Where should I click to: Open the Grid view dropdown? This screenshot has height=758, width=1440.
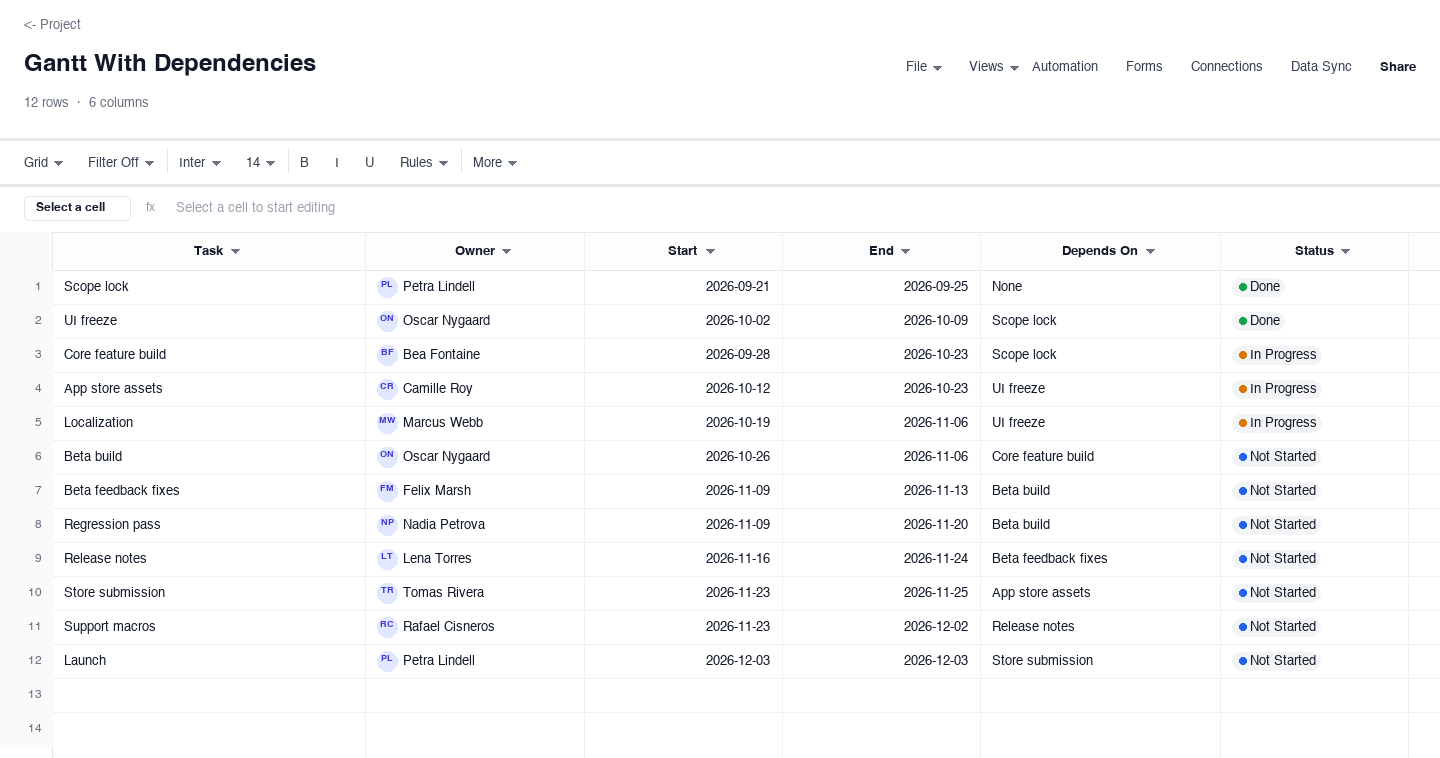click(44, 162)
